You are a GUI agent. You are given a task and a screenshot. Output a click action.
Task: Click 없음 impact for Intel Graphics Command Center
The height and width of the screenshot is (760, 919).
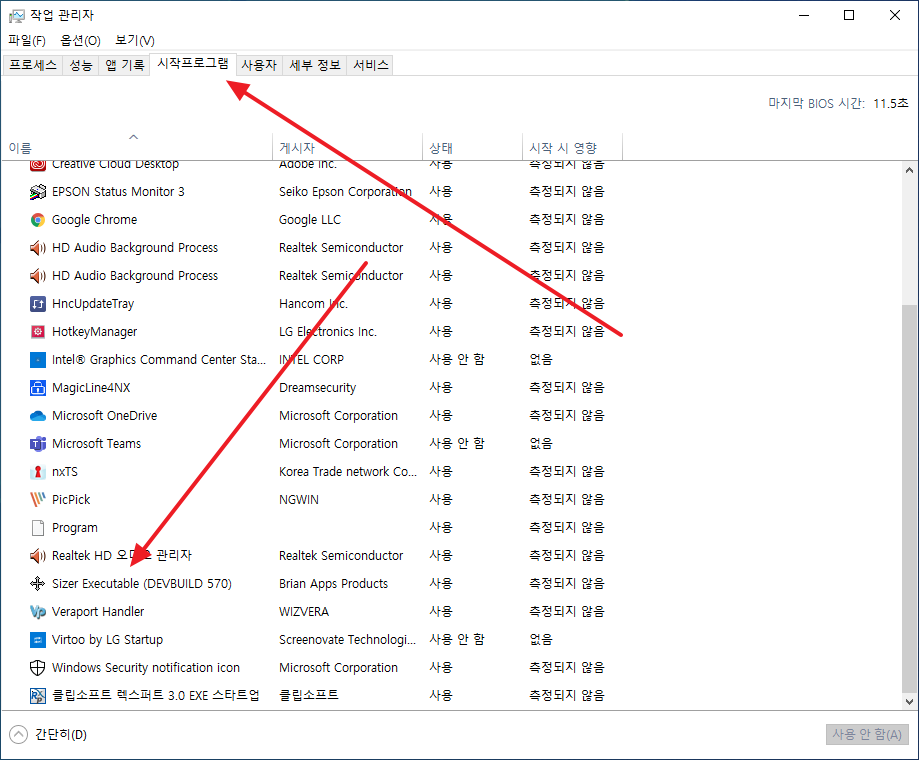pyautogui.click(x=541, y=360)
